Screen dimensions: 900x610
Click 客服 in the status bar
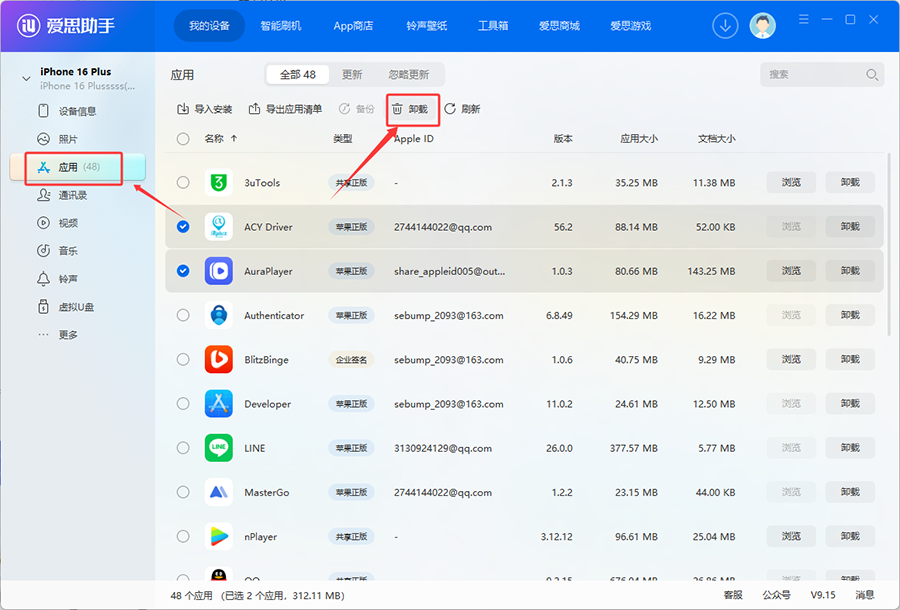(733, 595)
